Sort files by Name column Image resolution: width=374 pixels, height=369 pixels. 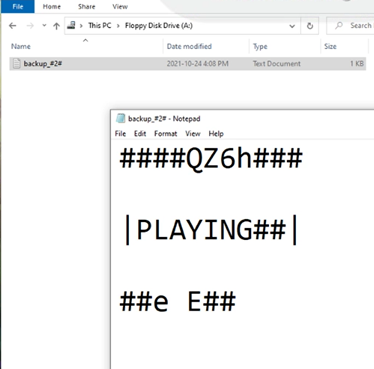[x=21, y=46]
